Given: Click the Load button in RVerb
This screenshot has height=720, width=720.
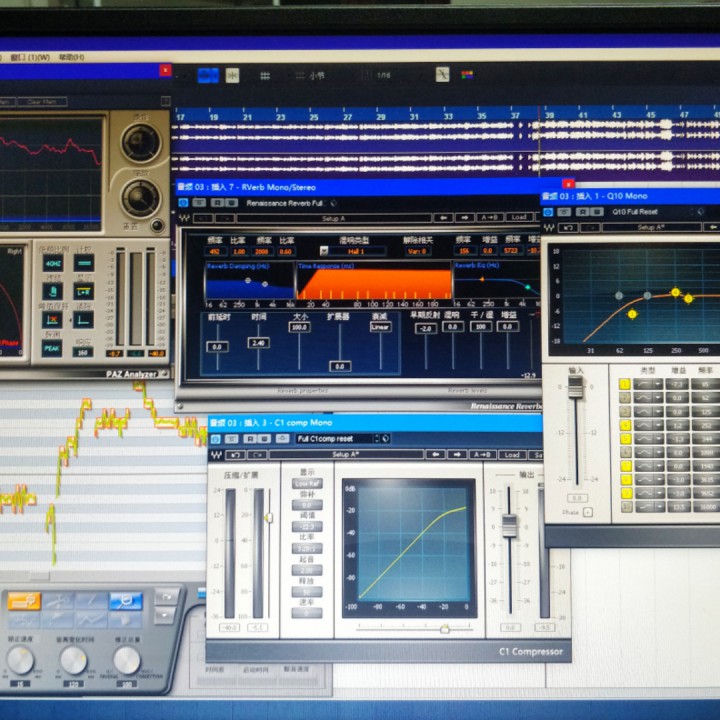Looking at the screenshot, I should click(x=518, y=217).
